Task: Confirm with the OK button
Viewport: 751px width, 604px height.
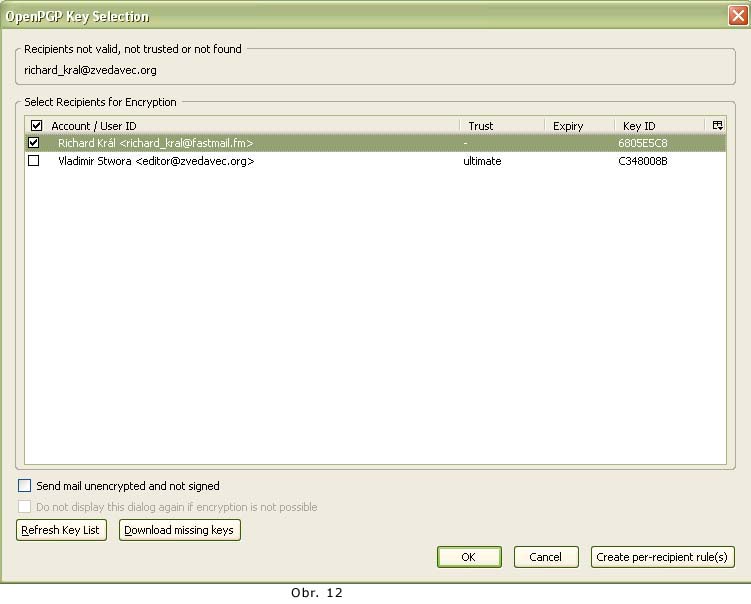Action: pos(469,557)
